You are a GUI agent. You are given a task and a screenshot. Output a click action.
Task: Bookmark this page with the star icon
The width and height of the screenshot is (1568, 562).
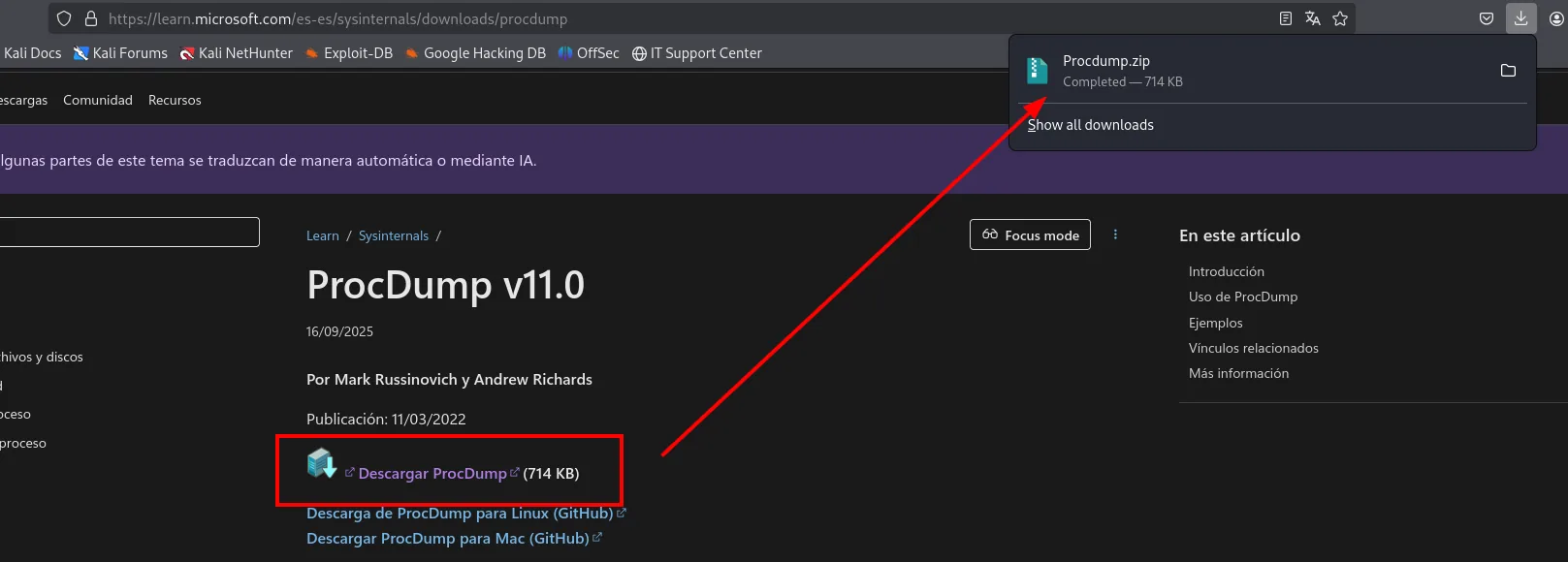(1340, 18)
